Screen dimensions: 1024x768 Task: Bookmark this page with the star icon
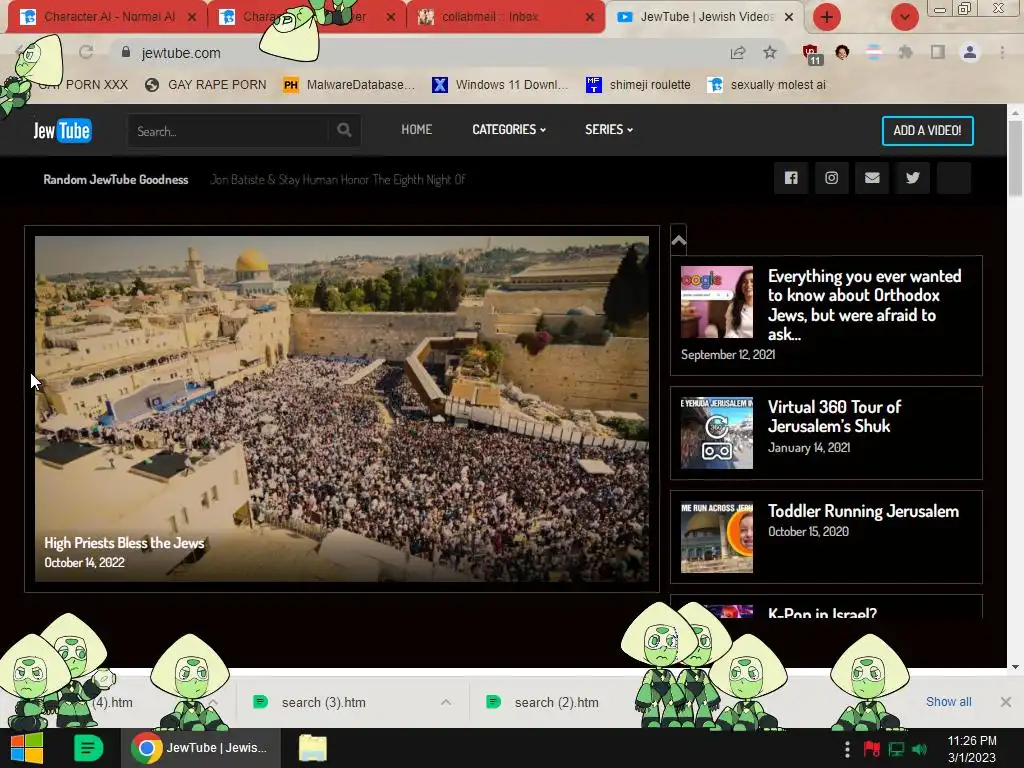pos(770,52)
